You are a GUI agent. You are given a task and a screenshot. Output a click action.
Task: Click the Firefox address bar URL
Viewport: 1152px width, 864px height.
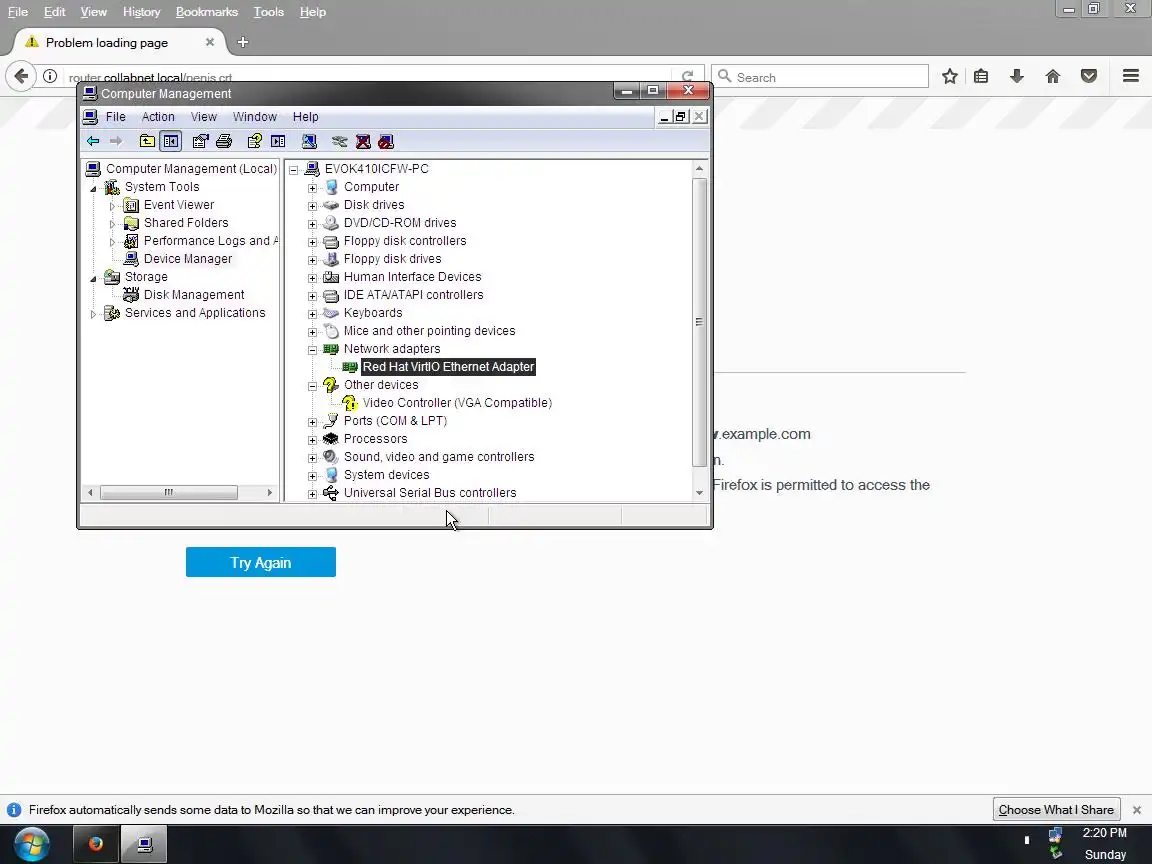pyautogui.click(x=367, y=77)
